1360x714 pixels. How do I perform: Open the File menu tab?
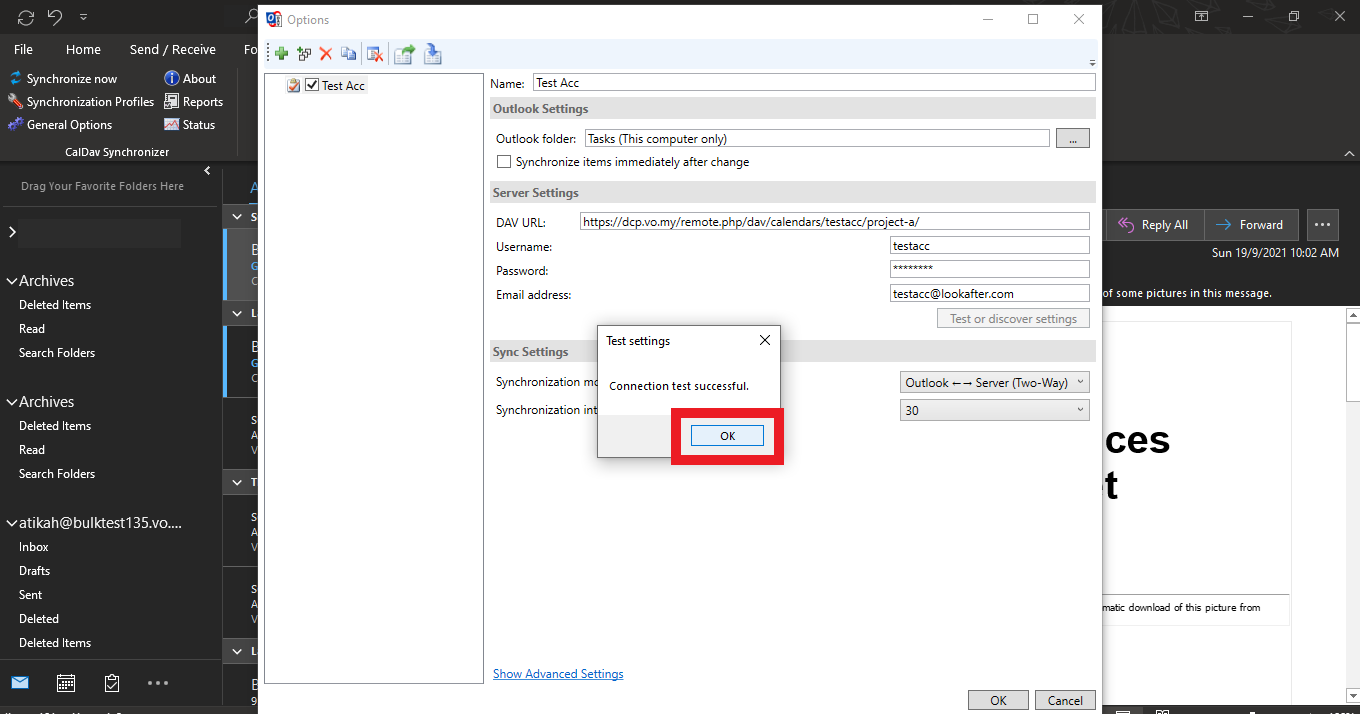23,49
